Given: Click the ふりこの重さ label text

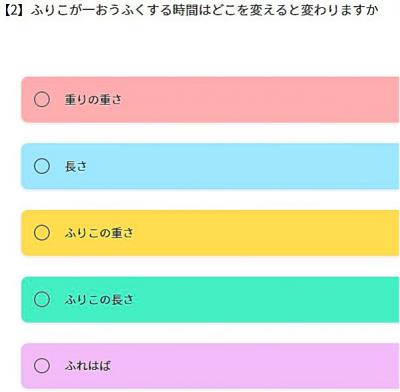Looking at the screenshot, I should click(99, 233).
